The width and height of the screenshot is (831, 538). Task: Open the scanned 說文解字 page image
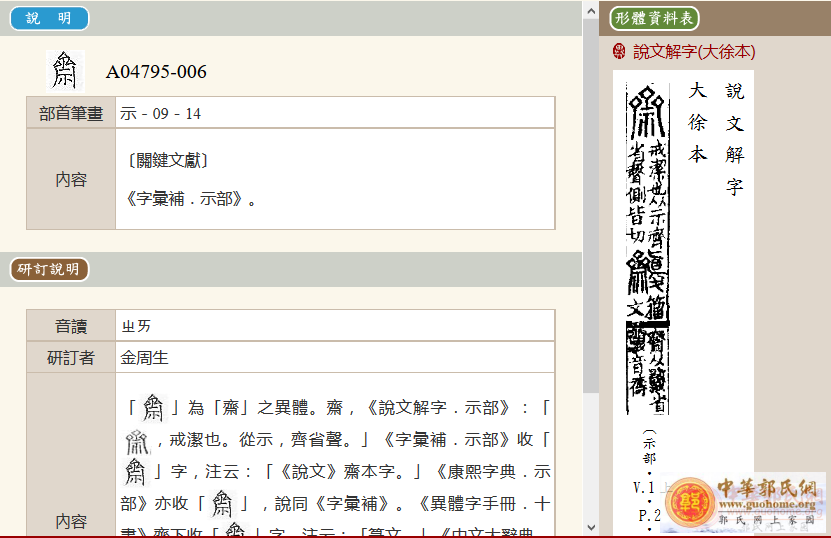(x=683, y=302)
